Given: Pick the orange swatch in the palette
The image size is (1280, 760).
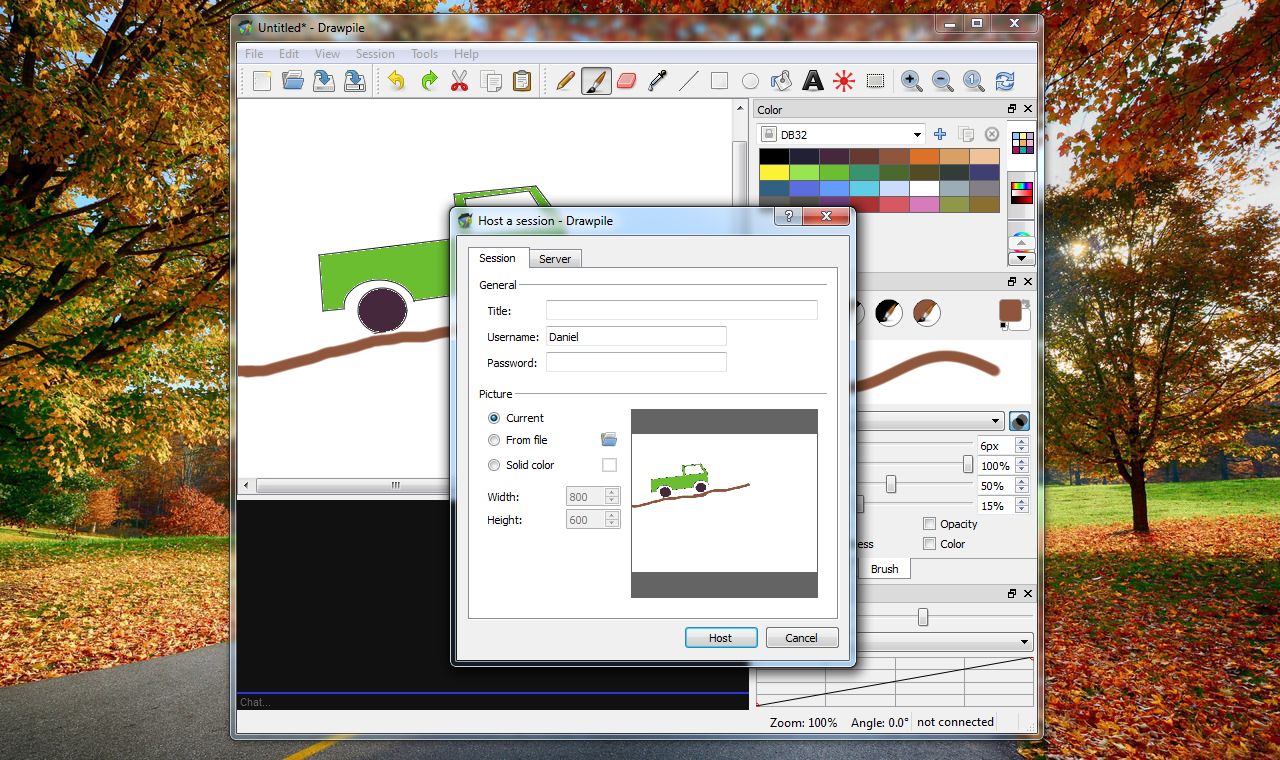Looking at the screenshot, I should coord(924,156).
